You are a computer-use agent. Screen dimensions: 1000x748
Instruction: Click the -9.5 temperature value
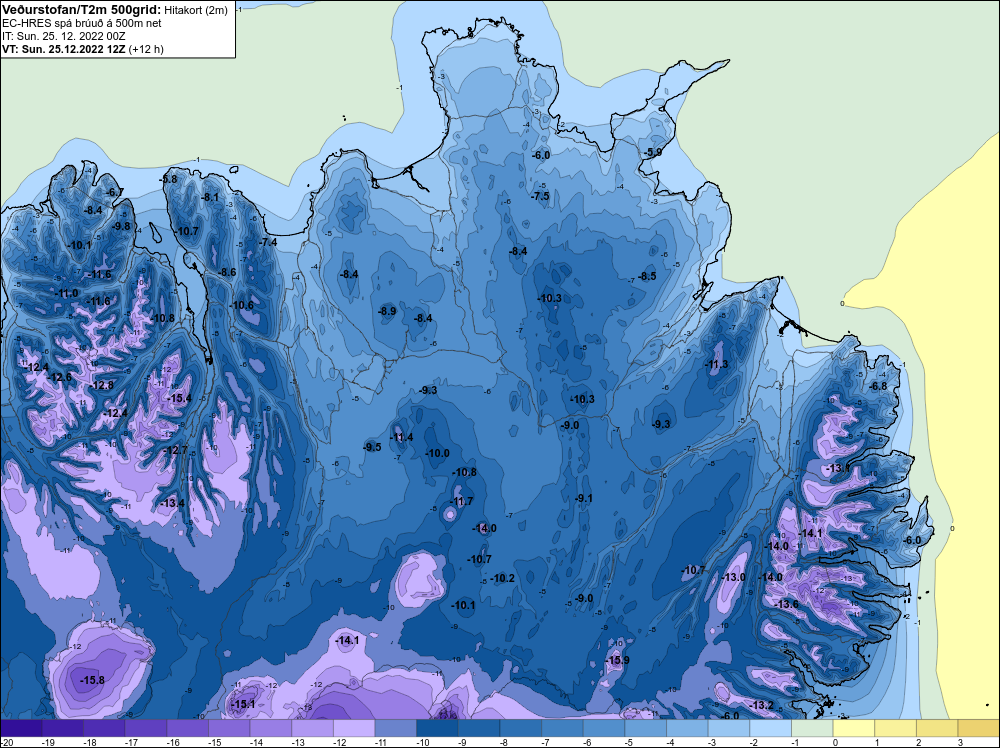click(x=372, y=447)
